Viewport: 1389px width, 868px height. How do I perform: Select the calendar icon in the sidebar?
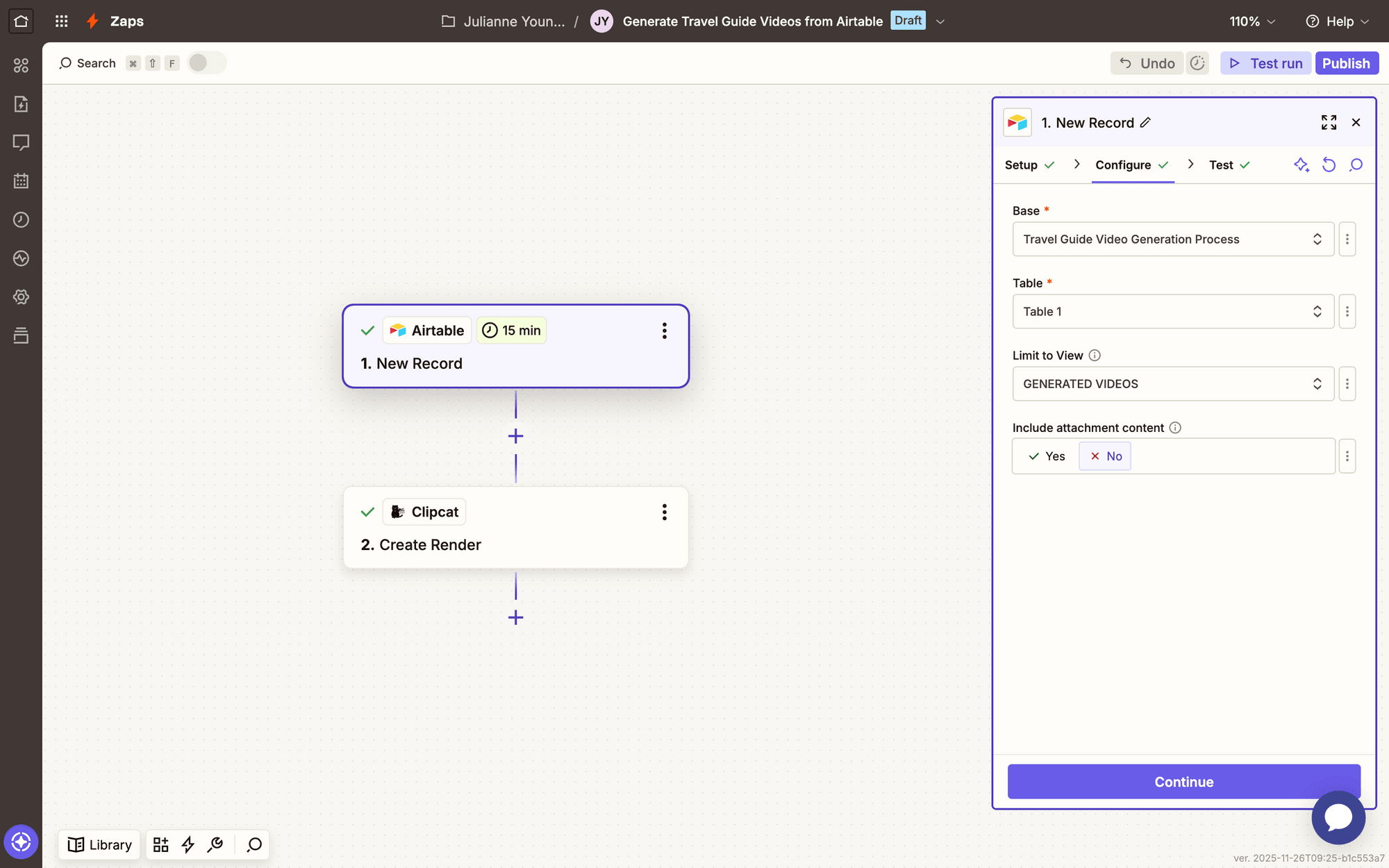(x=21, y=181)
